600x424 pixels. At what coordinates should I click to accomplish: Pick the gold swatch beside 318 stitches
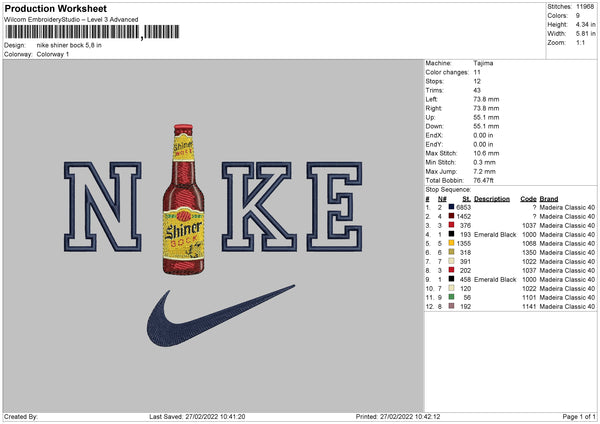pos(452,252)
